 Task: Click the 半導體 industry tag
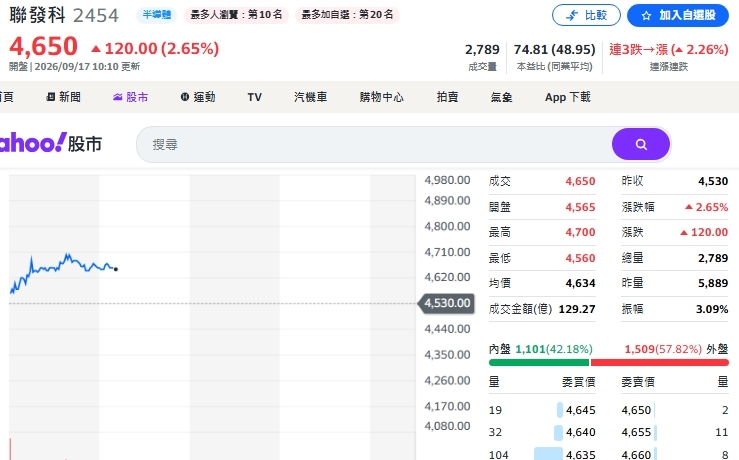(x=156, y=15)
